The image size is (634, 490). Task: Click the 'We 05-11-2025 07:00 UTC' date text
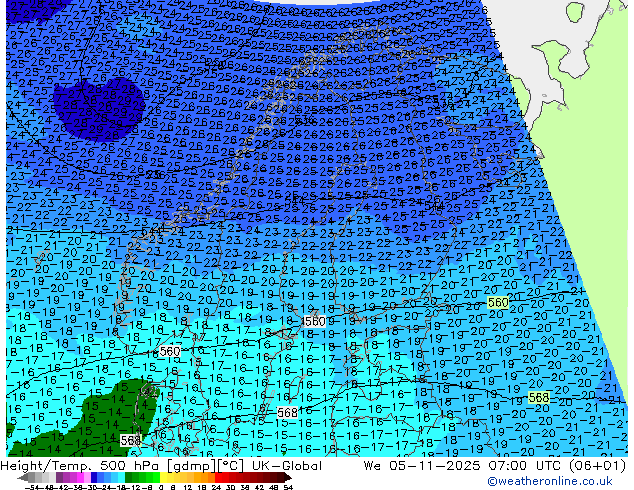[464, 466]
